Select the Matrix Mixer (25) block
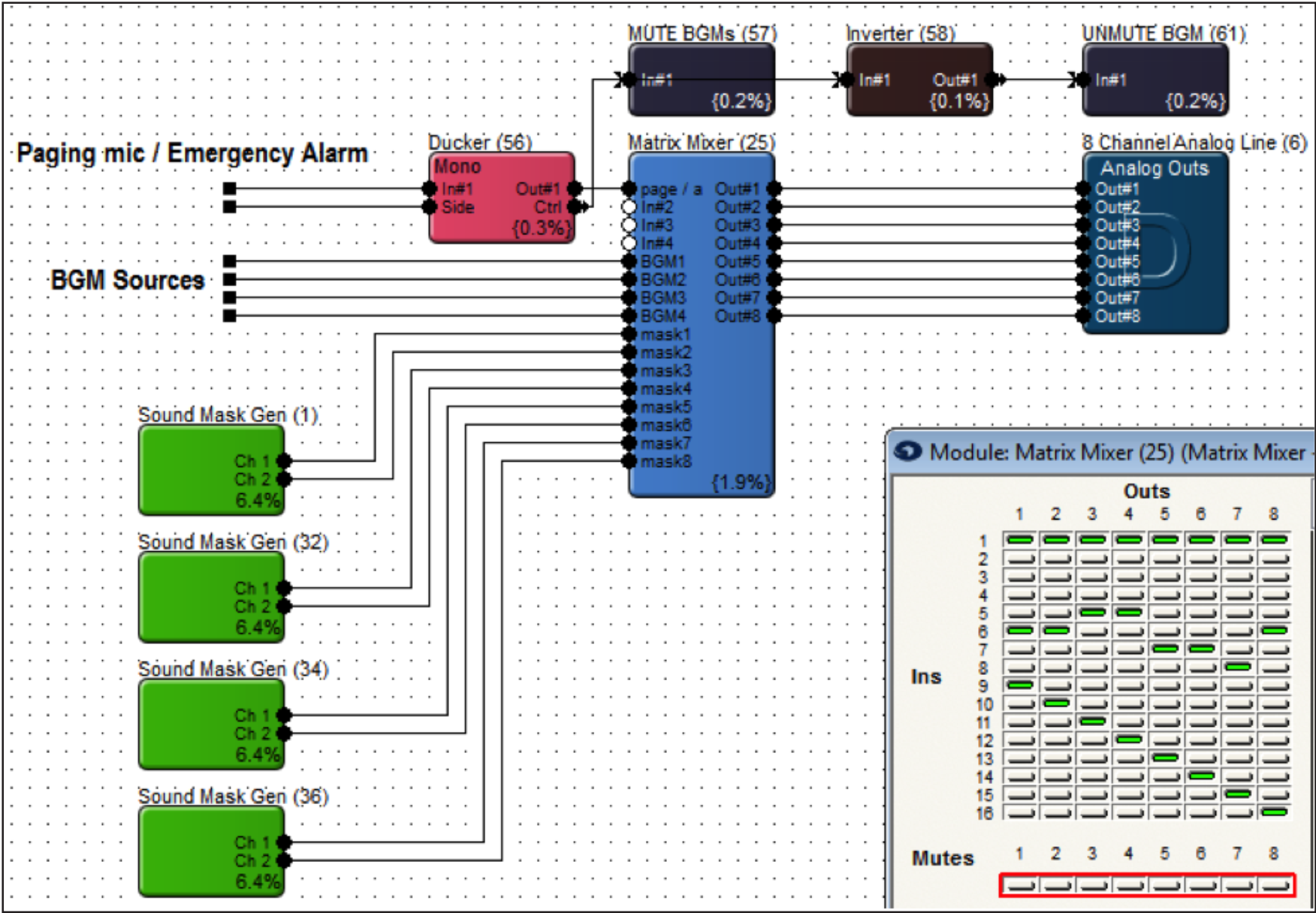Viewport: 1316px width, 913px height. pos(702,325)
